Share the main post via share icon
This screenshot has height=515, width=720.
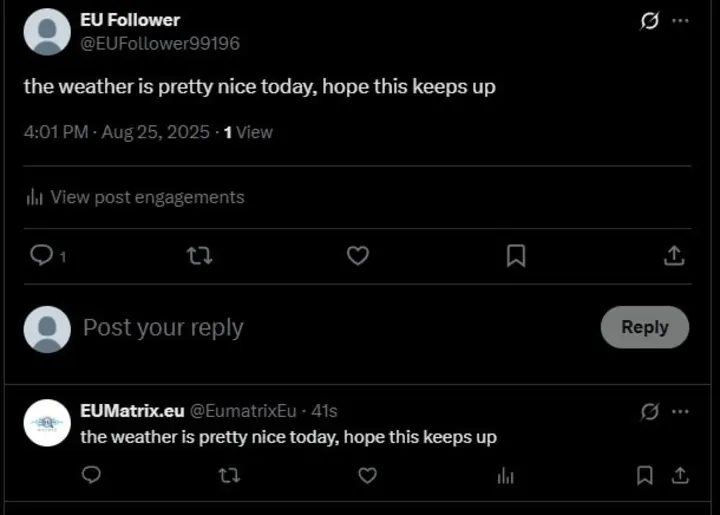[674, 256]
